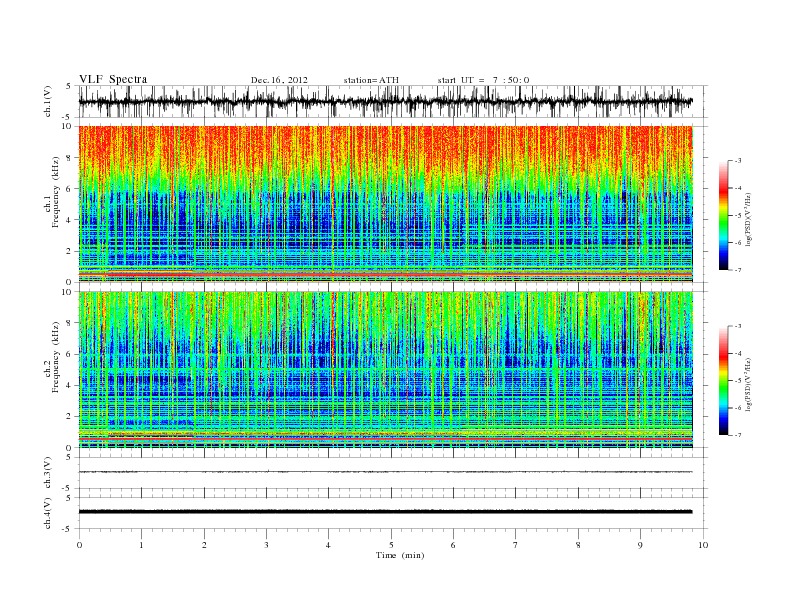Click time axis tick label "5"
Image resolution: width=792 pixels, height=612 pixels.
pyautogui.click(x=391, y=545)
